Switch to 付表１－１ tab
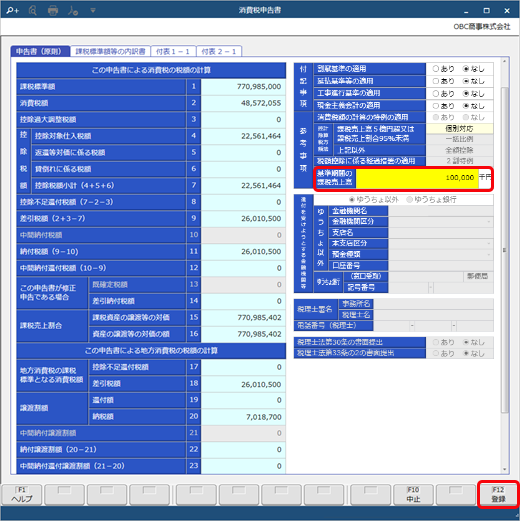 tap(173, 51)
